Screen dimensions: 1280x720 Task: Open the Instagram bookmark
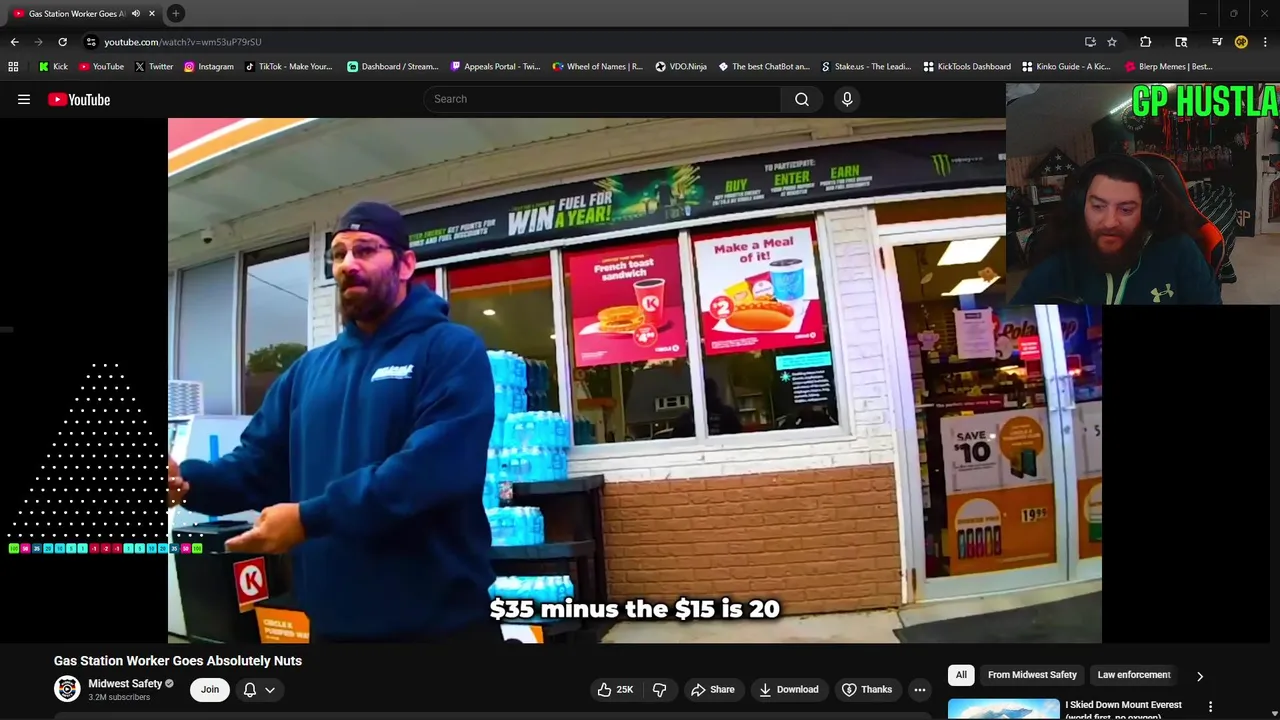[208, 67]
